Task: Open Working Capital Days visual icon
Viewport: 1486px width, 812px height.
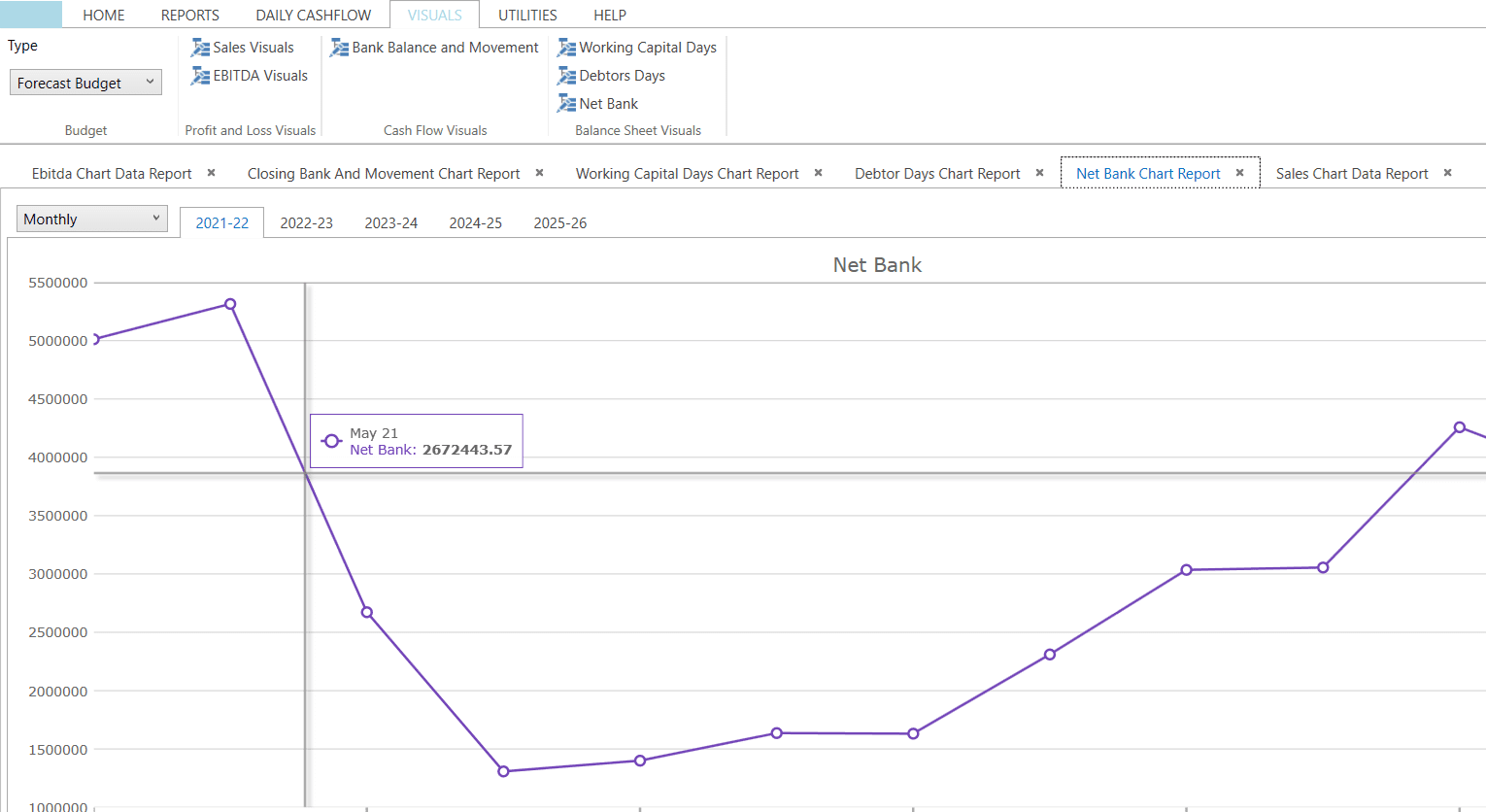Action: point(566,48)
